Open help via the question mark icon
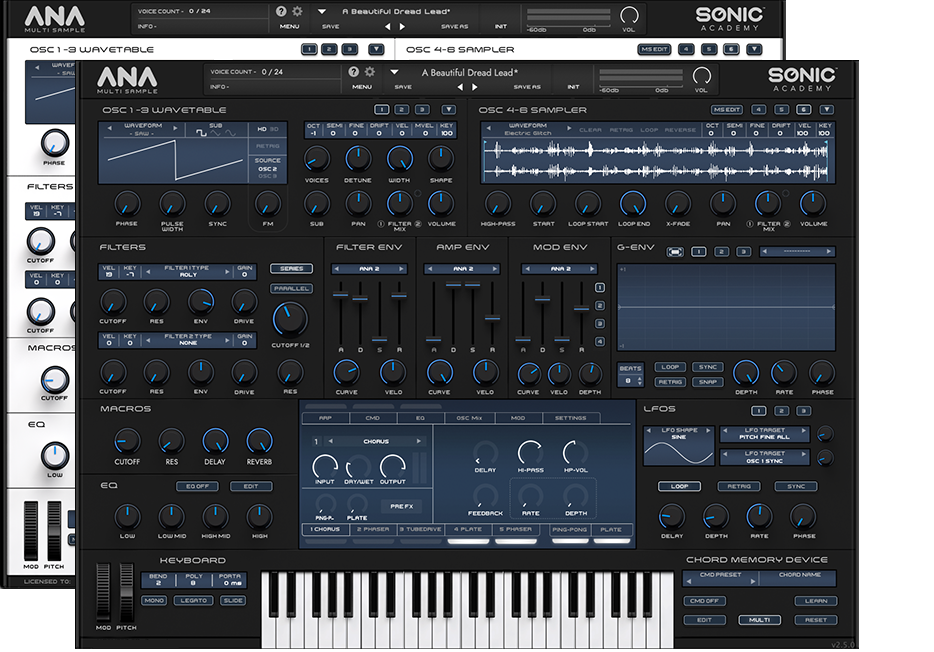 coord(353,72)
